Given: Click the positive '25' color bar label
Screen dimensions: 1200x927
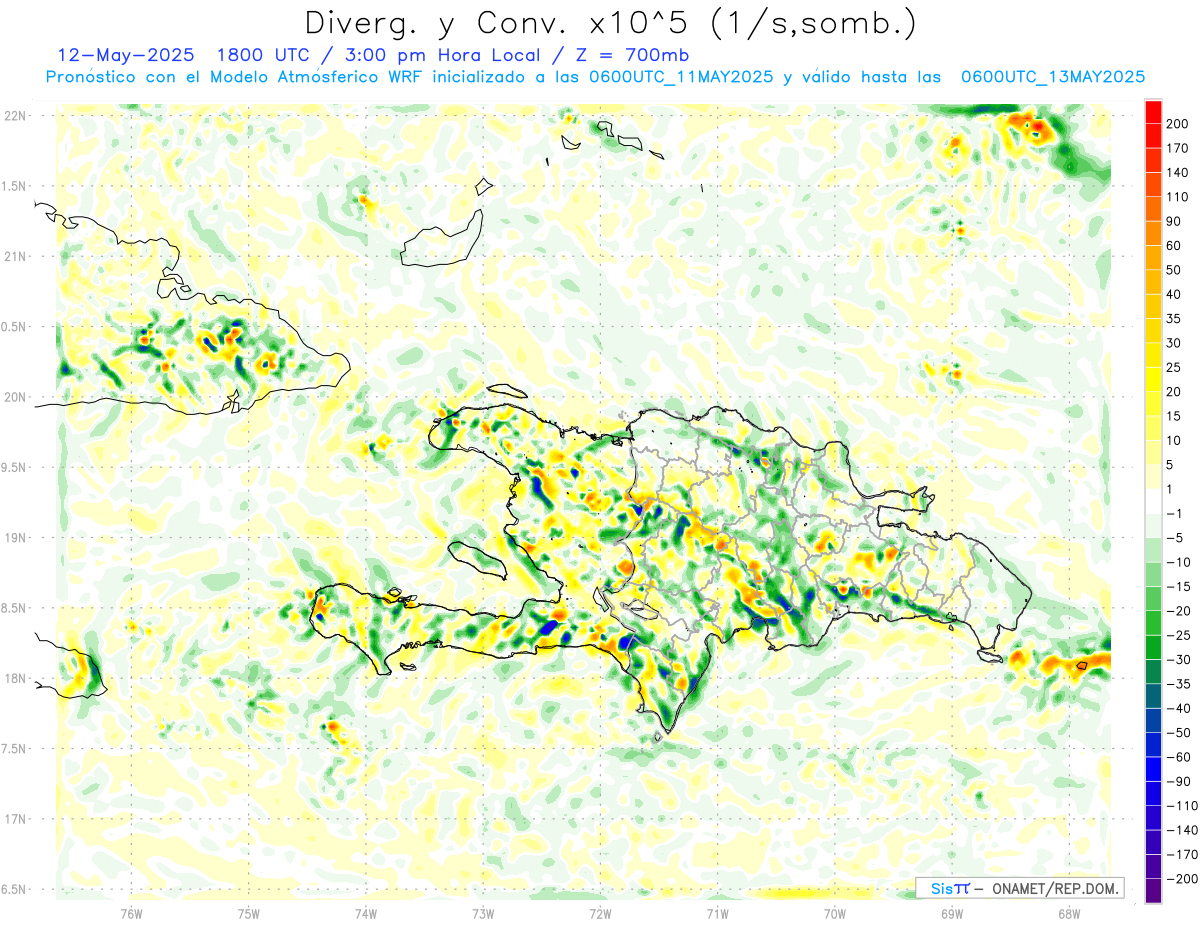Looking at the screenshot, I should click(1174, 368).
